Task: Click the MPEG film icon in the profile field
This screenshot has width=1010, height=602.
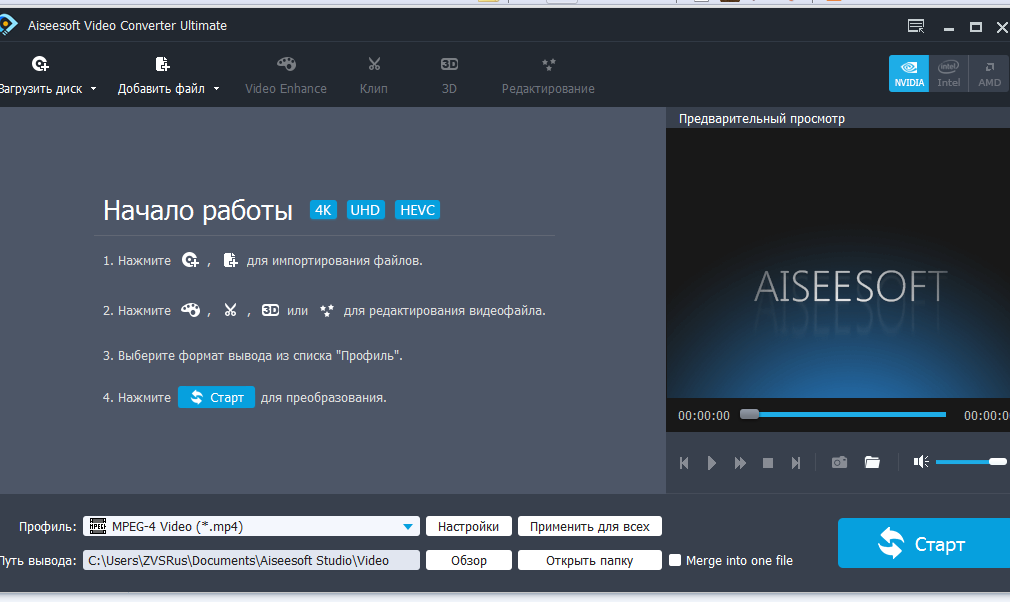Action: pyautogui.click(x=98, y=526)
